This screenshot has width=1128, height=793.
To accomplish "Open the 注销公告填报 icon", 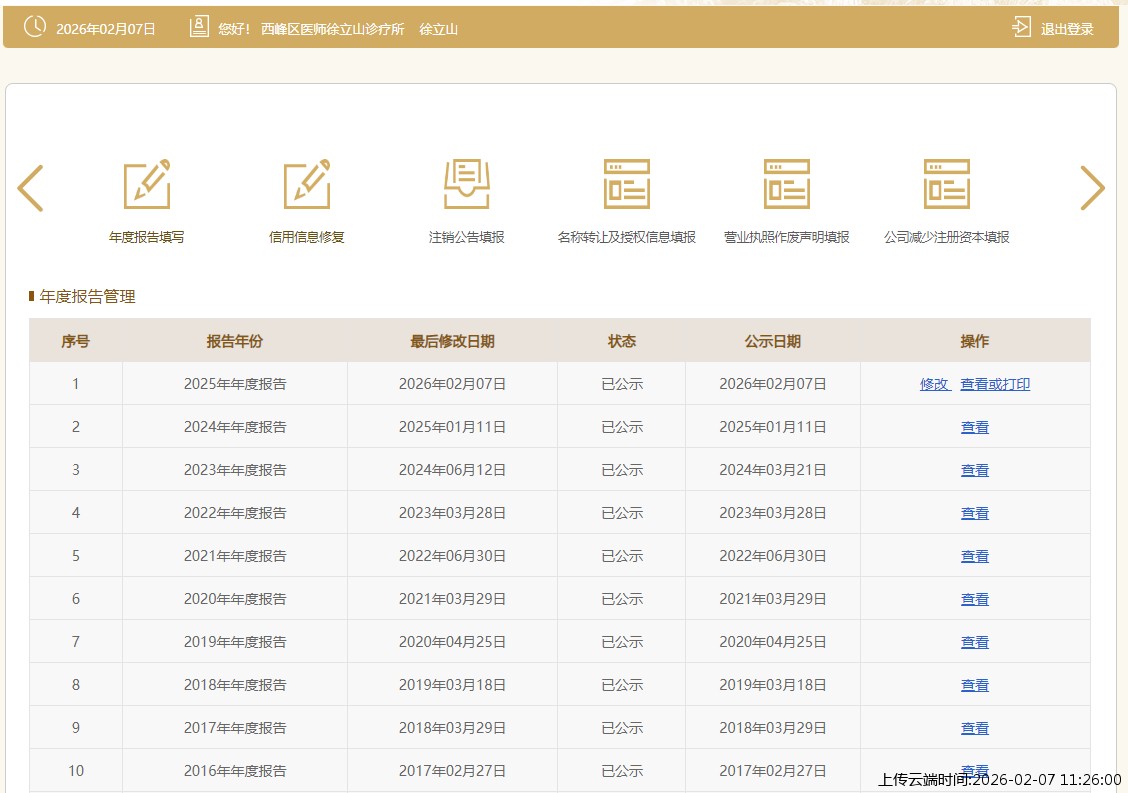I will 467,185.
